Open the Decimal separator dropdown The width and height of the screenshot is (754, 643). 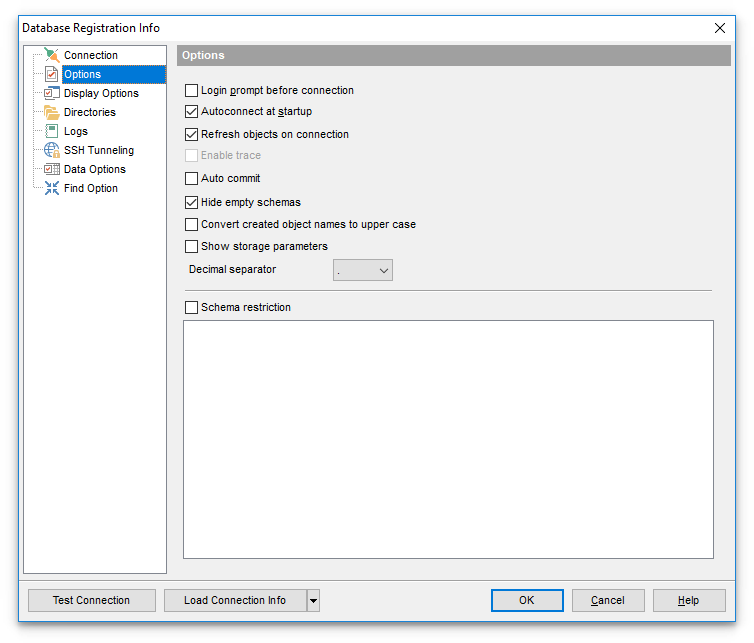(363, 270)
